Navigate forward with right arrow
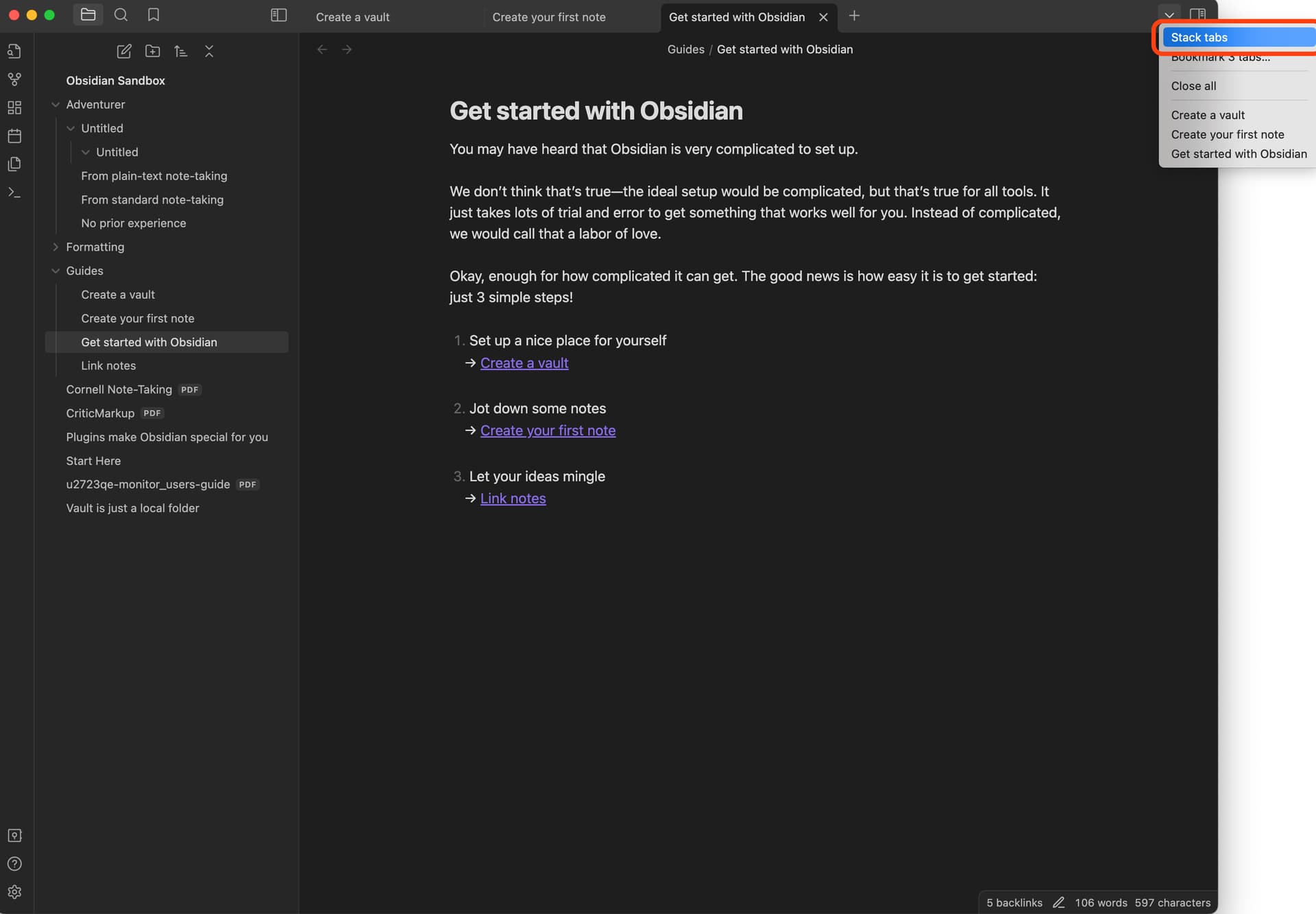The height and width of the screenshot is (914, 1316). [347, 49]
